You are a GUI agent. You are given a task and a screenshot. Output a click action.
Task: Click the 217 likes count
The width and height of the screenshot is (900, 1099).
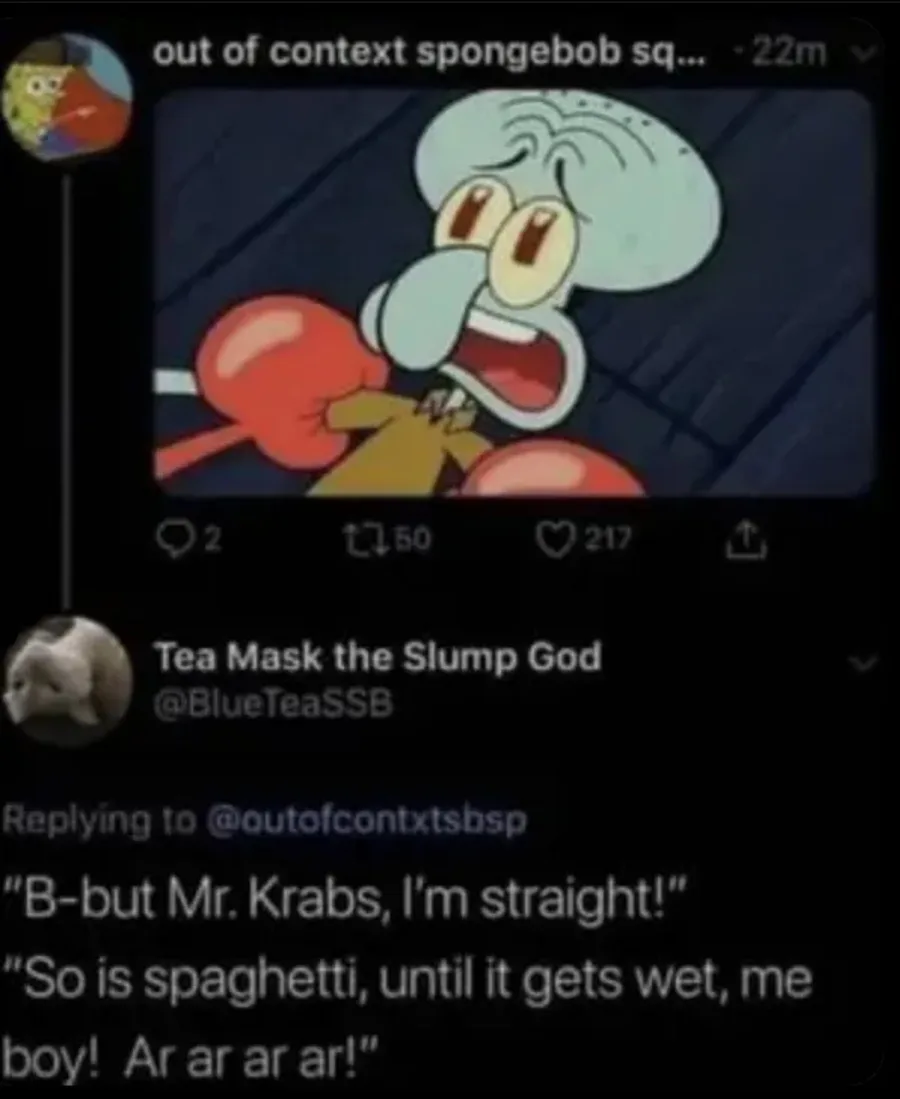pos(608,538)
